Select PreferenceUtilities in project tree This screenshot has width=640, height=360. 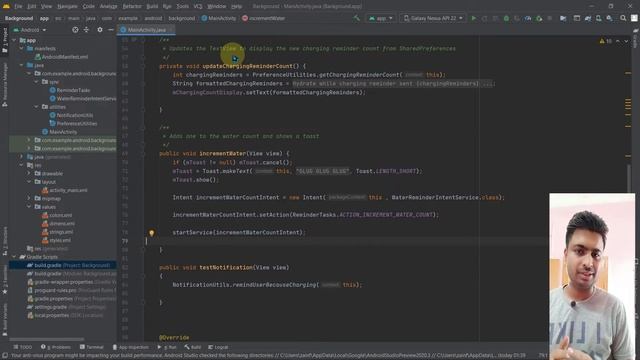[x=73, y=123]
